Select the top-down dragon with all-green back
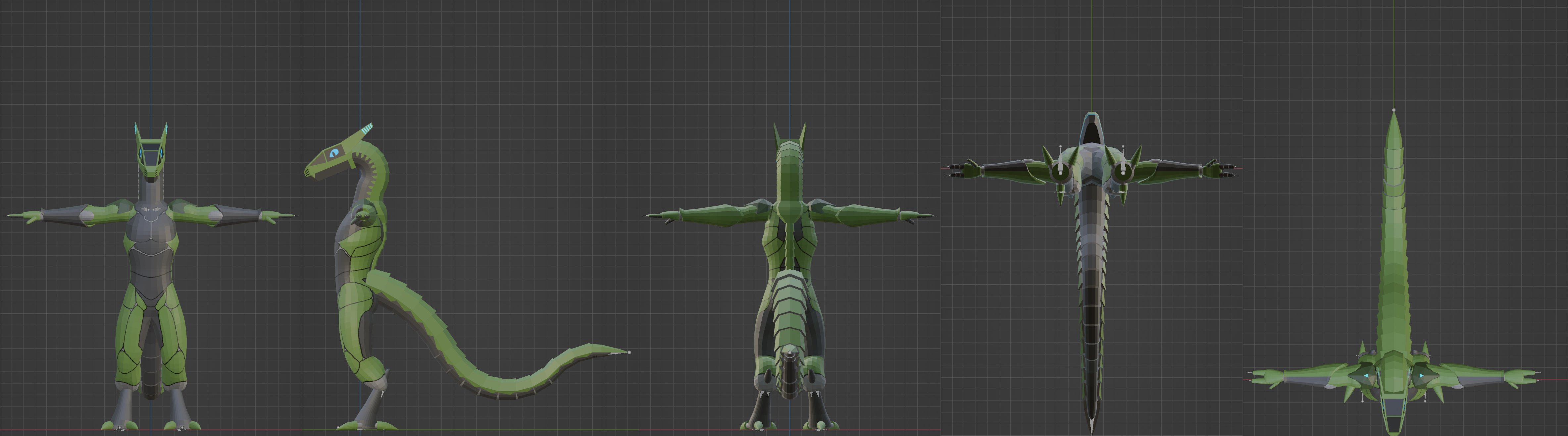This screenshot has width=1568, height=436. (1394, 273)
